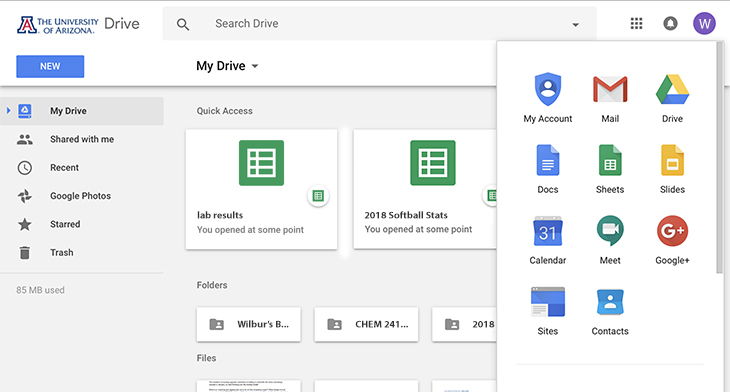Click the Sheets badge on lab results

pos(318,196)
